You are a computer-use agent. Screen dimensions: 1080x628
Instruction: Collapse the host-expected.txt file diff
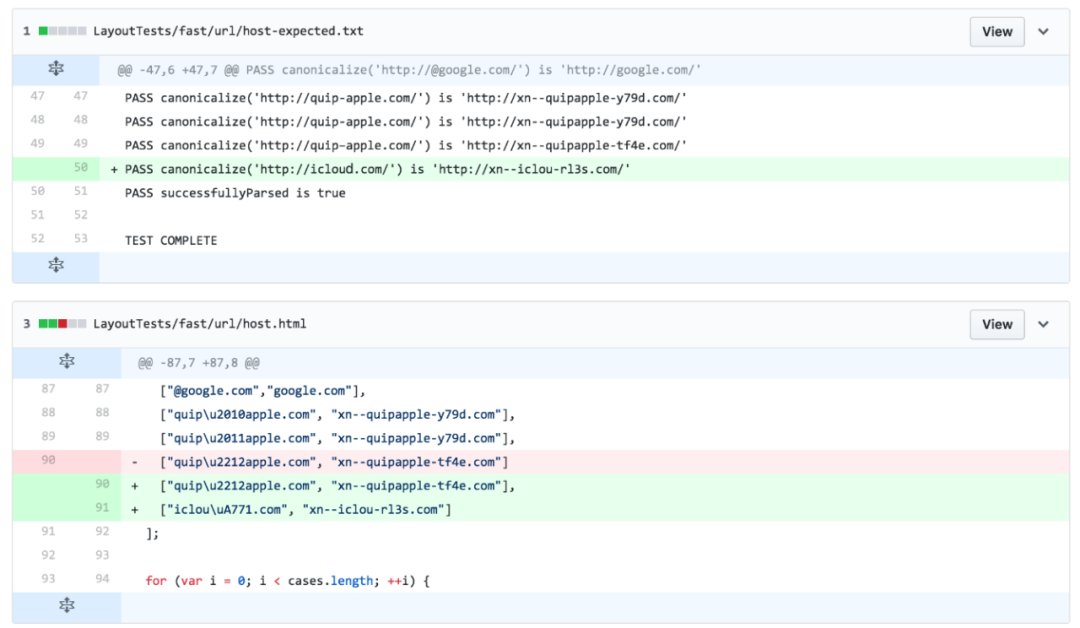click(1043, 31)
